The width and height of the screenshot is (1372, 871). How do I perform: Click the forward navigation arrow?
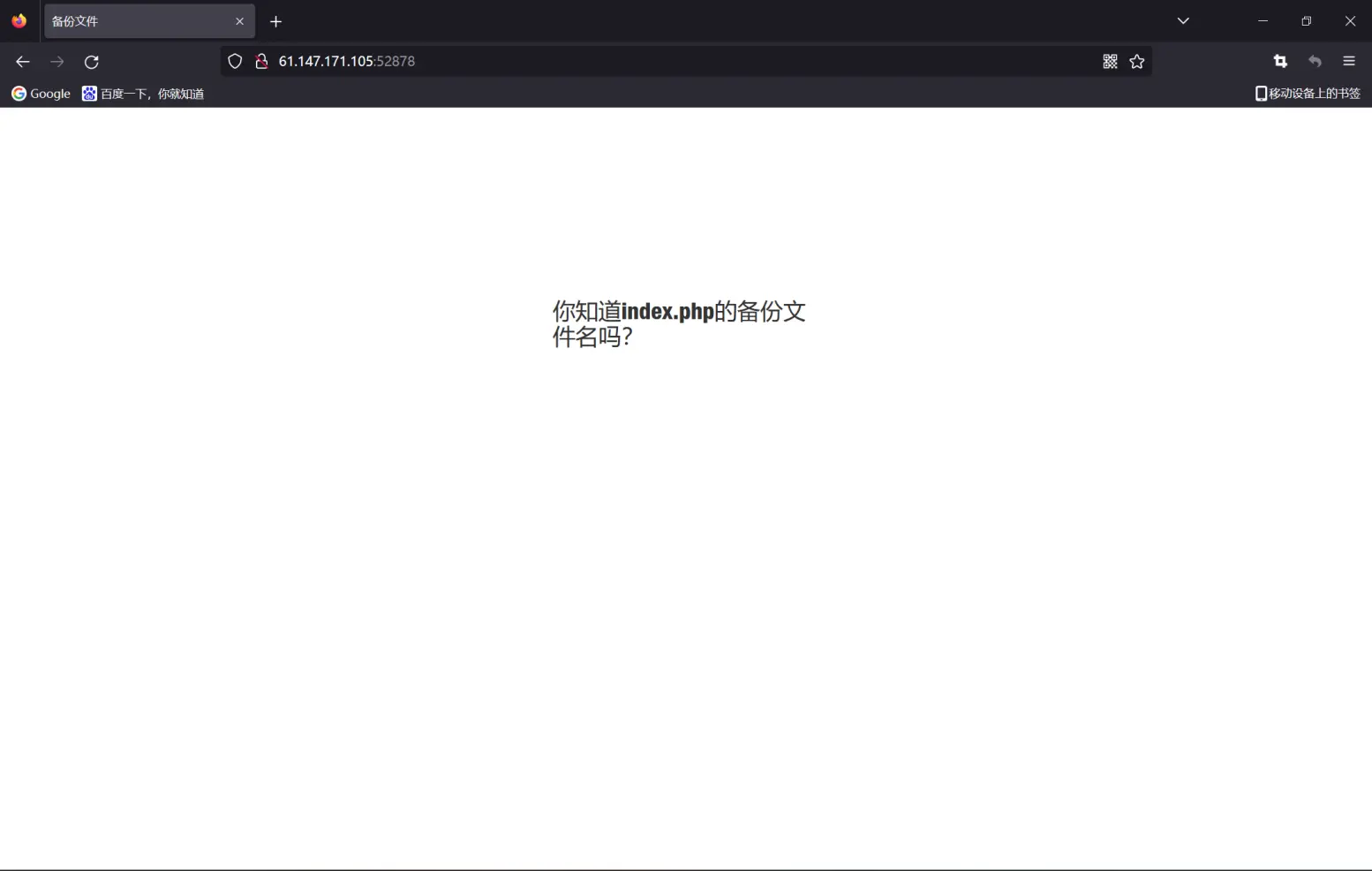point(57,62)
